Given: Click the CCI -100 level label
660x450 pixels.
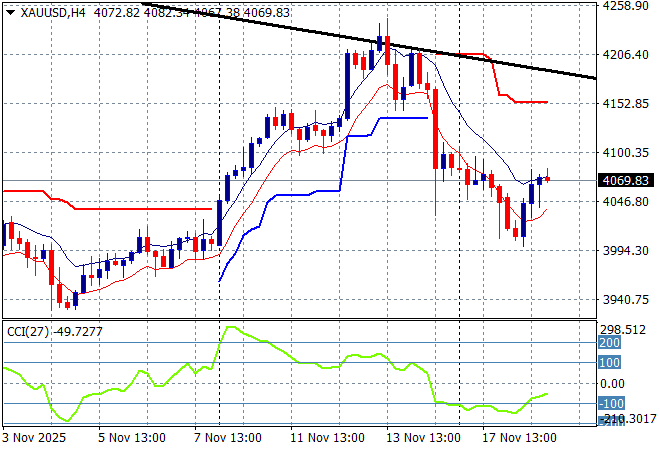Looking at the screenshot, I should coord(611,404).
